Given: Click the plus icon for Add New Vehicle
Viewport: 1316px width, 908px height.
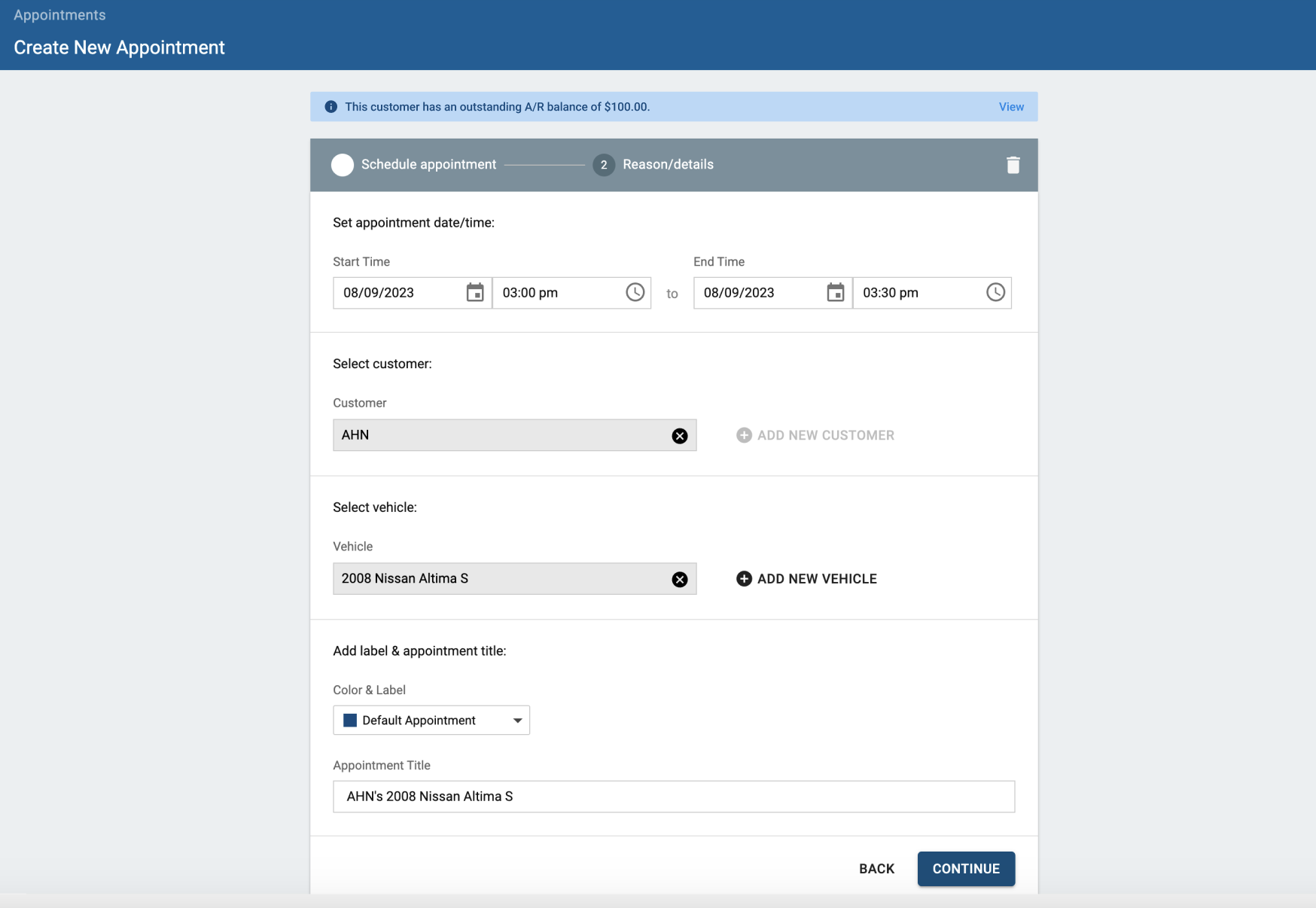Looking at the screenshot, I should pyautogui.click(x=744, y=578).
